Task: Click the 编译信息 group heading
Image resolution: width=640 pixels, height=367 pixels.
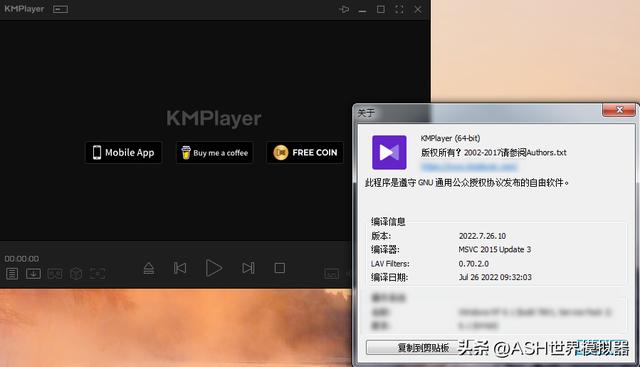Action: pyautogui.click(x=388, y=222)
